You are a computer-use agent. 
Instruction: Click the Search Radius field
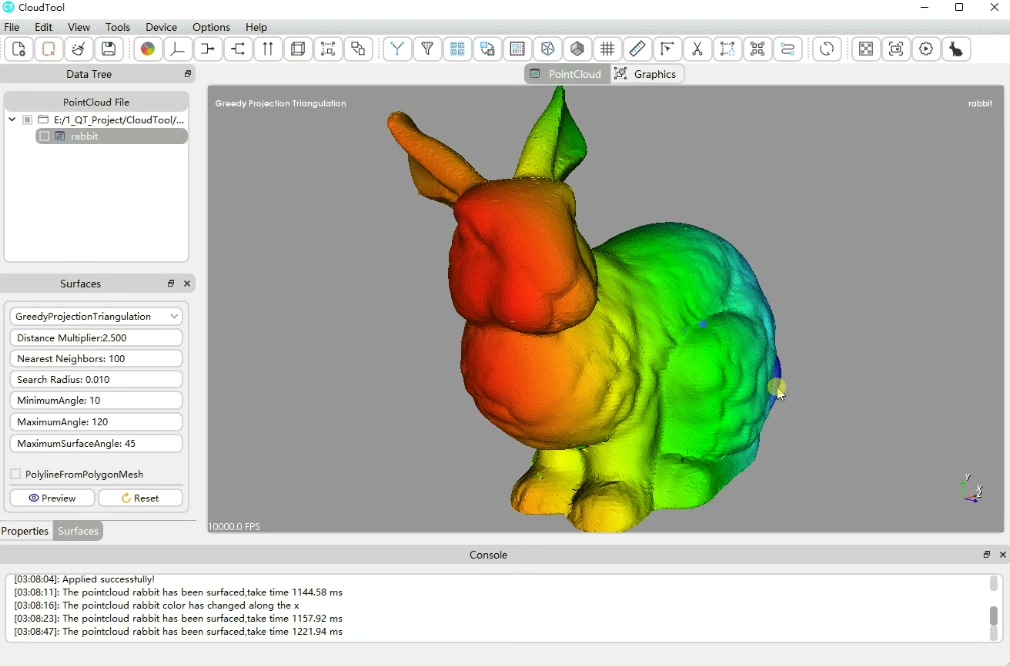coord(96,379)
